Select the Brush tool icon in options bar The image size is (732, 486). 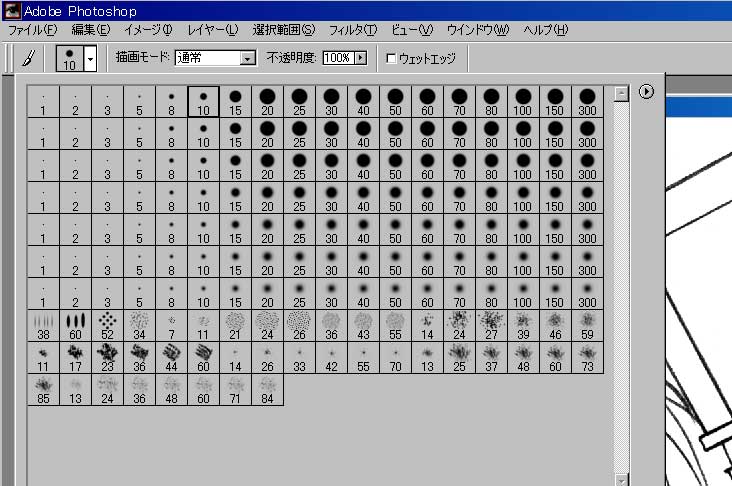(x=29, y=58)
